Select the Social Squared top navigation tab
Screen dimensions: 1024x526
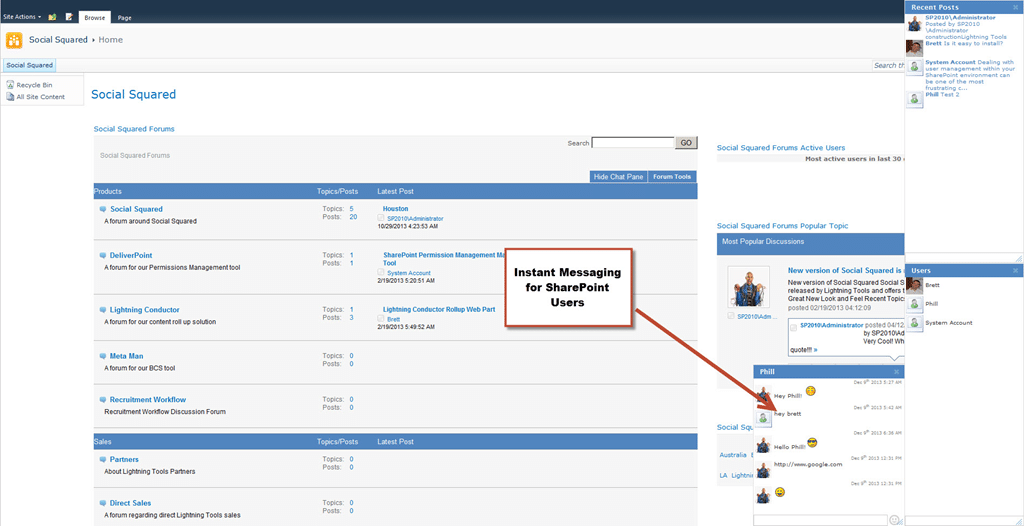[x=29, y=65]
